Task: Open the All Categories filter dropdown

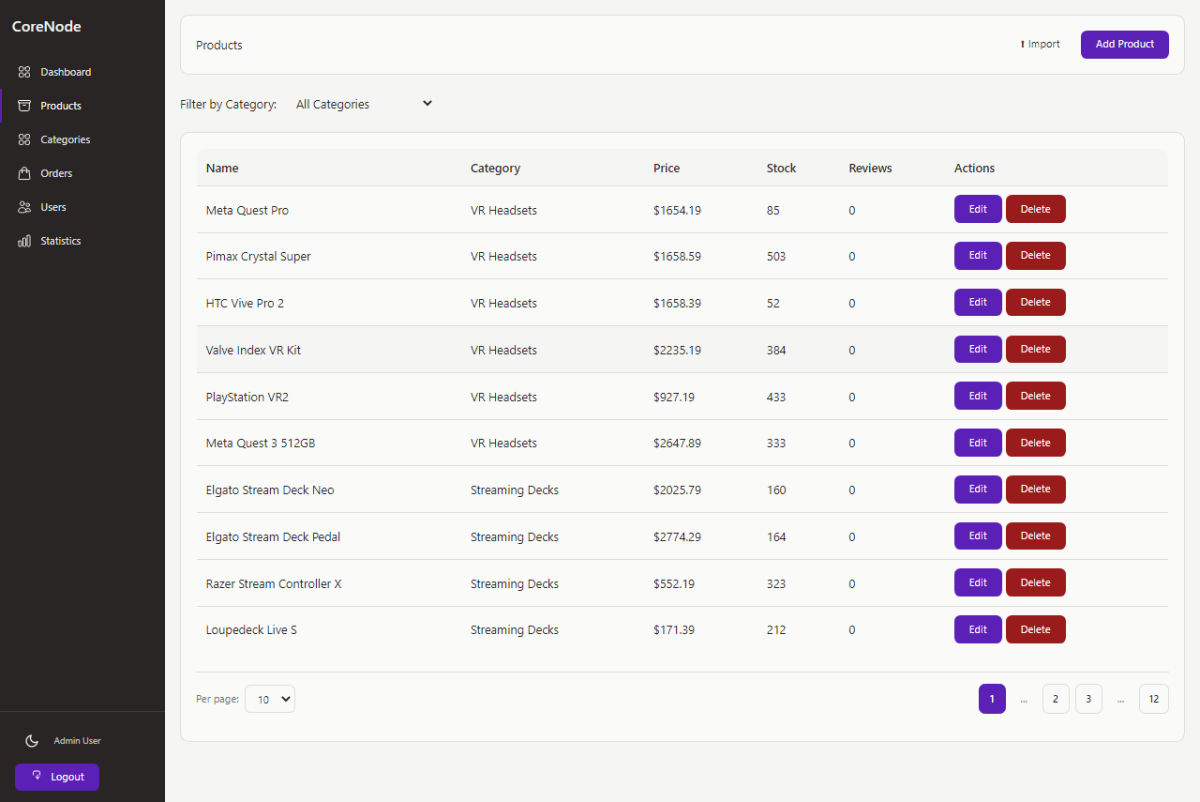Action: pos(362,104)
